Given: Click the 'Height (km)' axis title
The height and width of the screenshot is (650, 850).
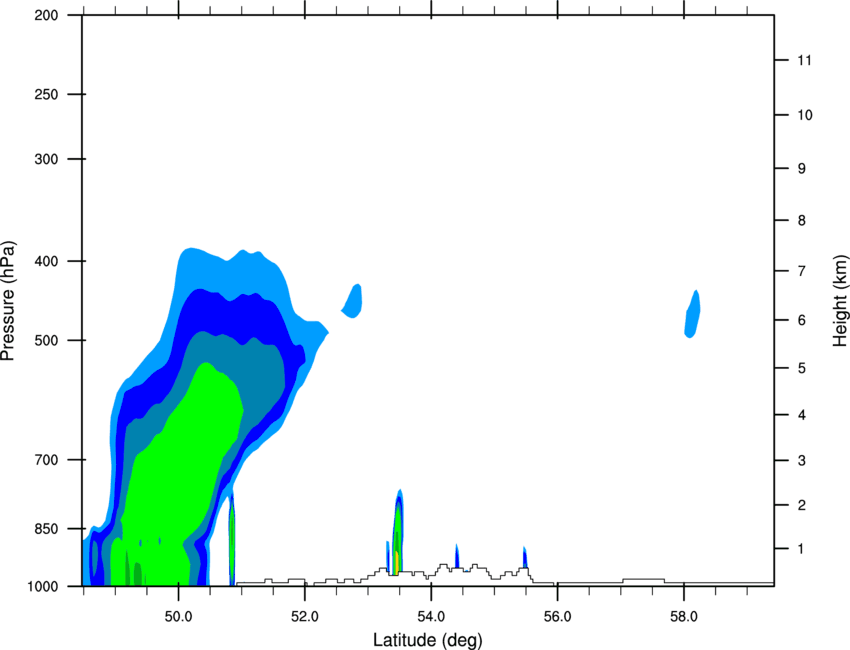Looking at the screenshot, I should coord(840,301).
